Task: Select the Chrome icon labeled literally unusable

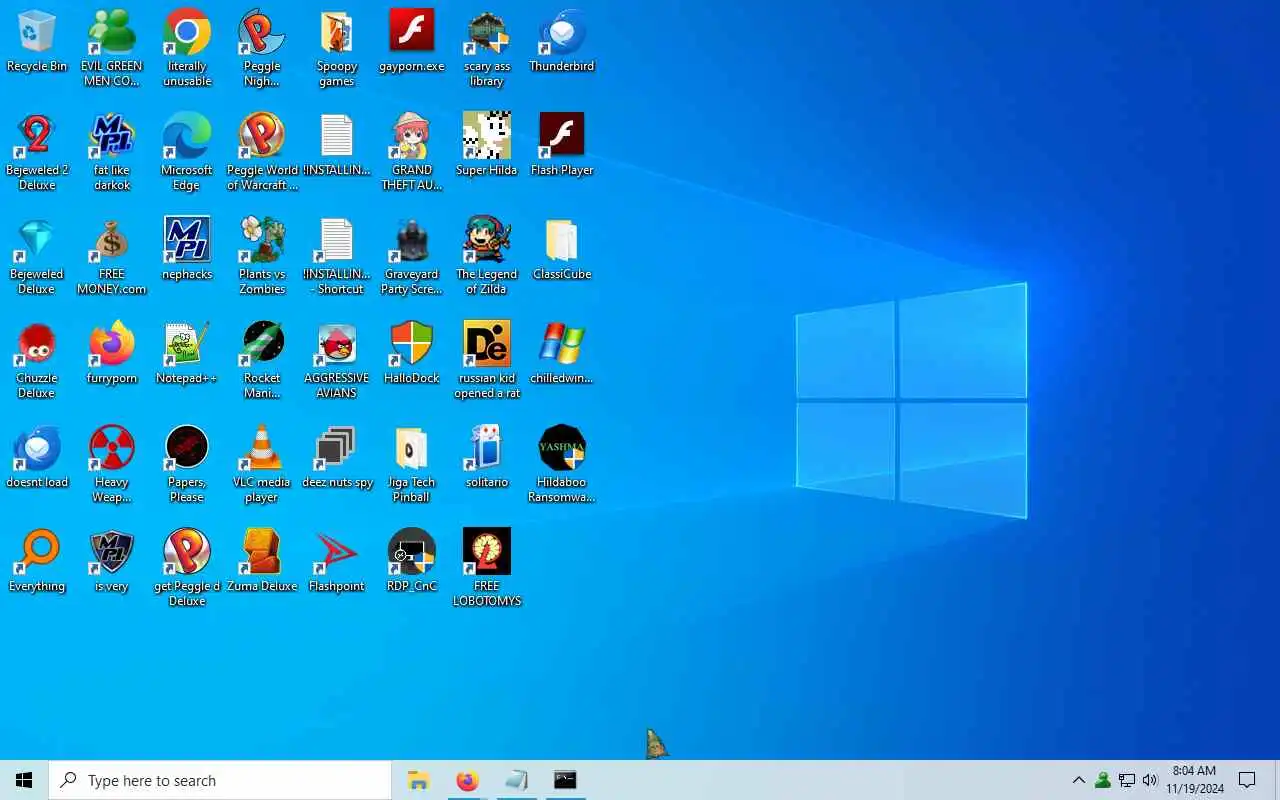Action: (x=187, y=48)
